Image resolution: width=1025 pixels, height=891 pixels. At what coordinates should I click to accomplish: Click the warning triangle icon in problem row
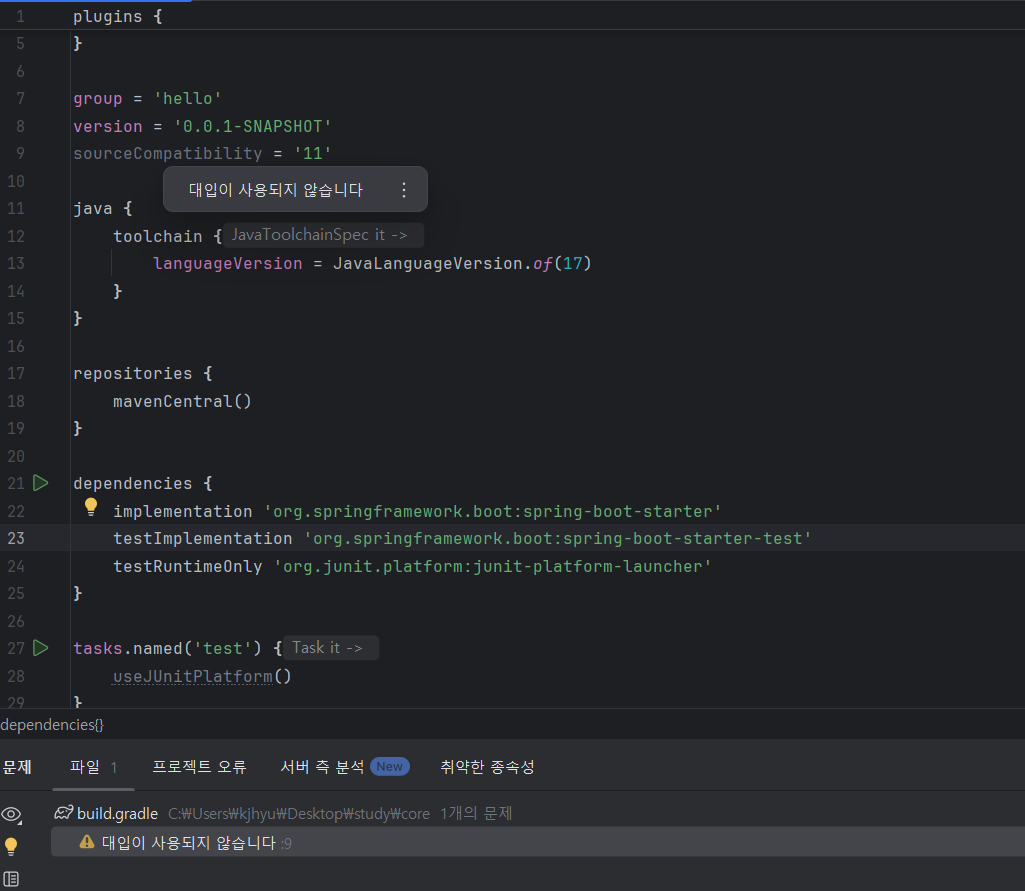tap(87, 842)
